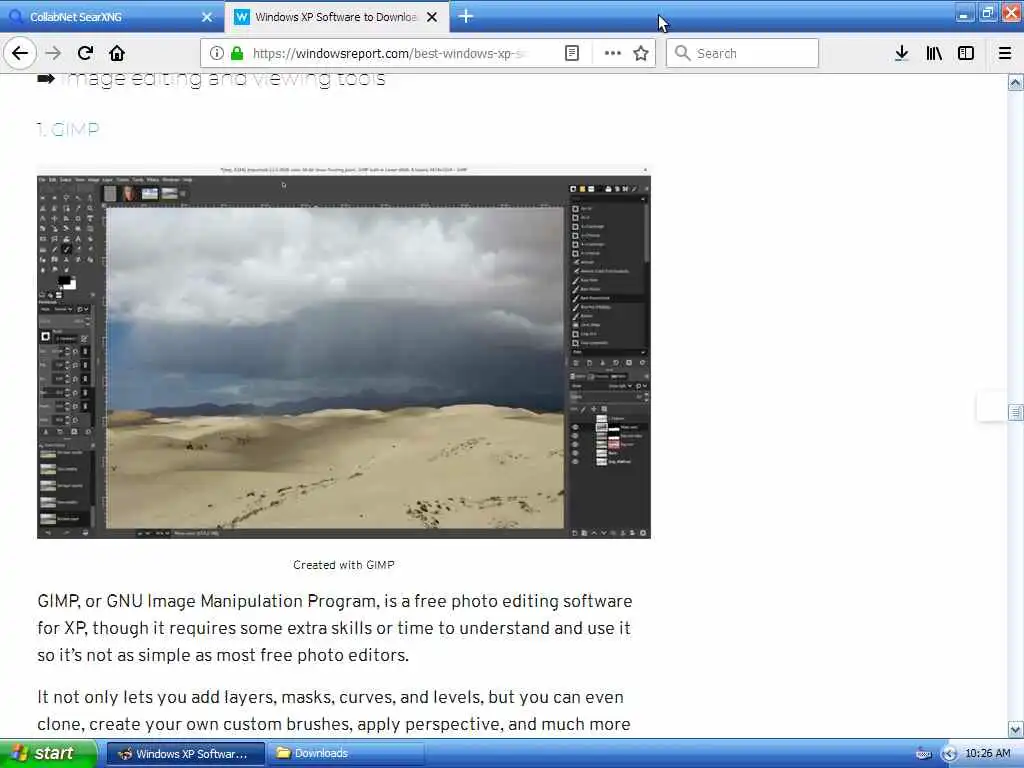Switch to the CollabNet SearXNG tab
This screenshot has width=1024, height=768.
112,17
